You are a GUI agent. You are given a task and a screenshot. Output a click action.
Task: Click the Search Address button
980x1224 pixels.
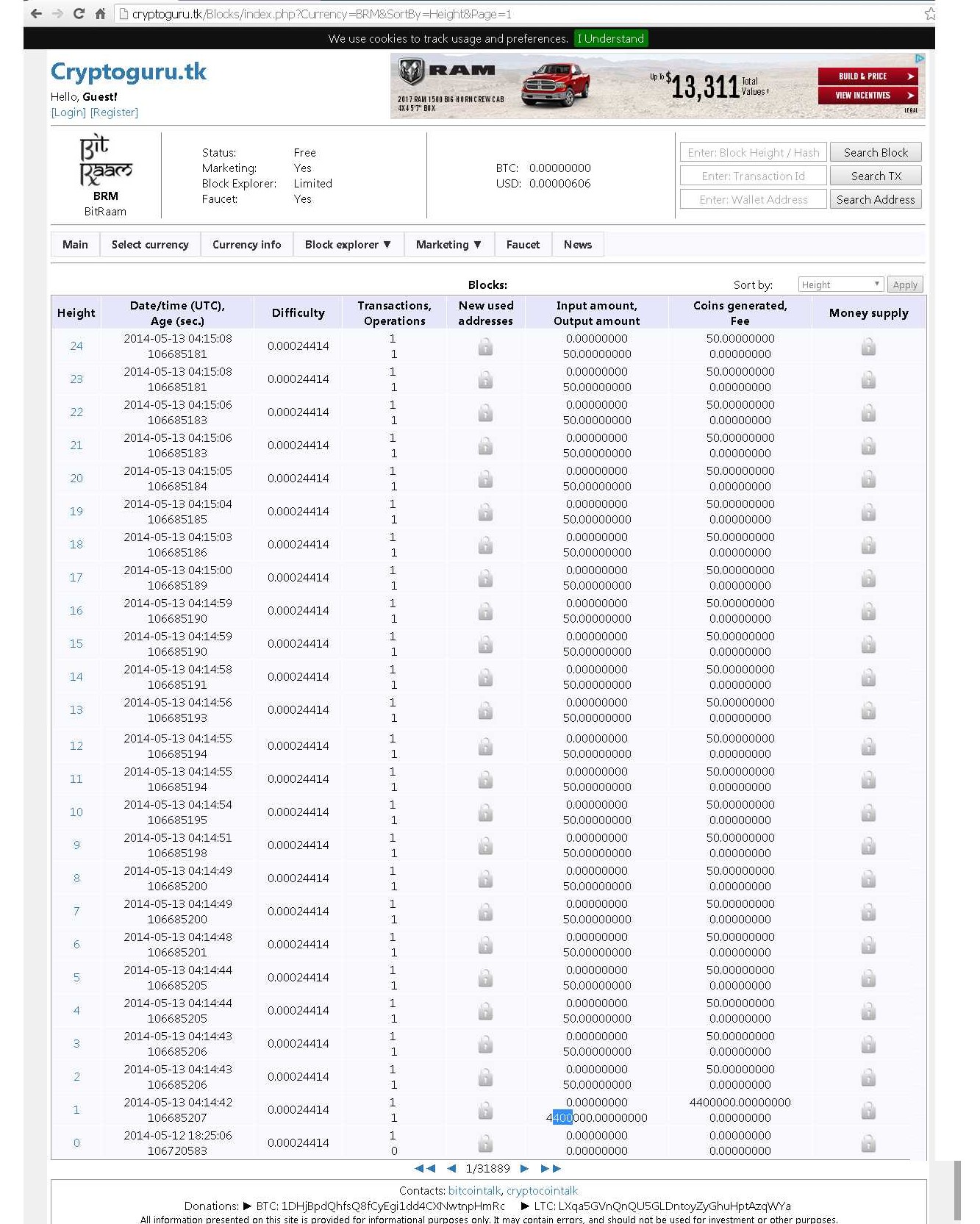876,199
